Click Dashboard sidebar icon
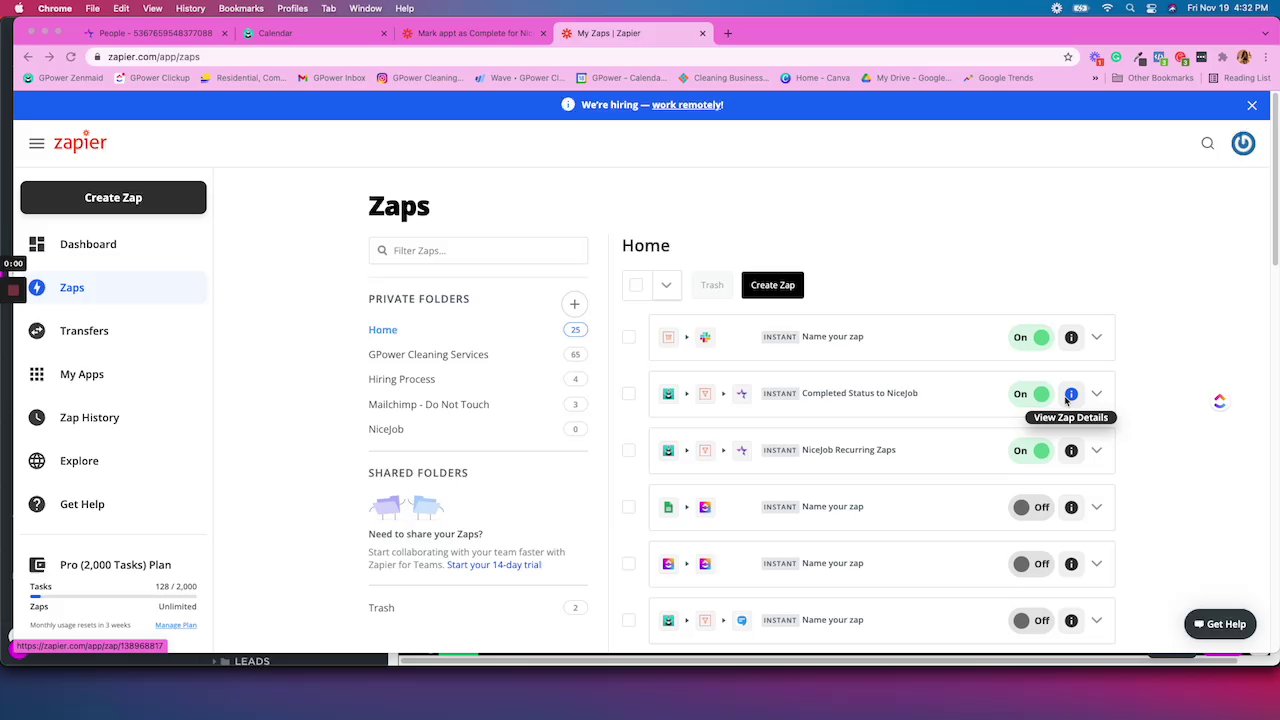Screen dimensions: 1280x720 37,244
